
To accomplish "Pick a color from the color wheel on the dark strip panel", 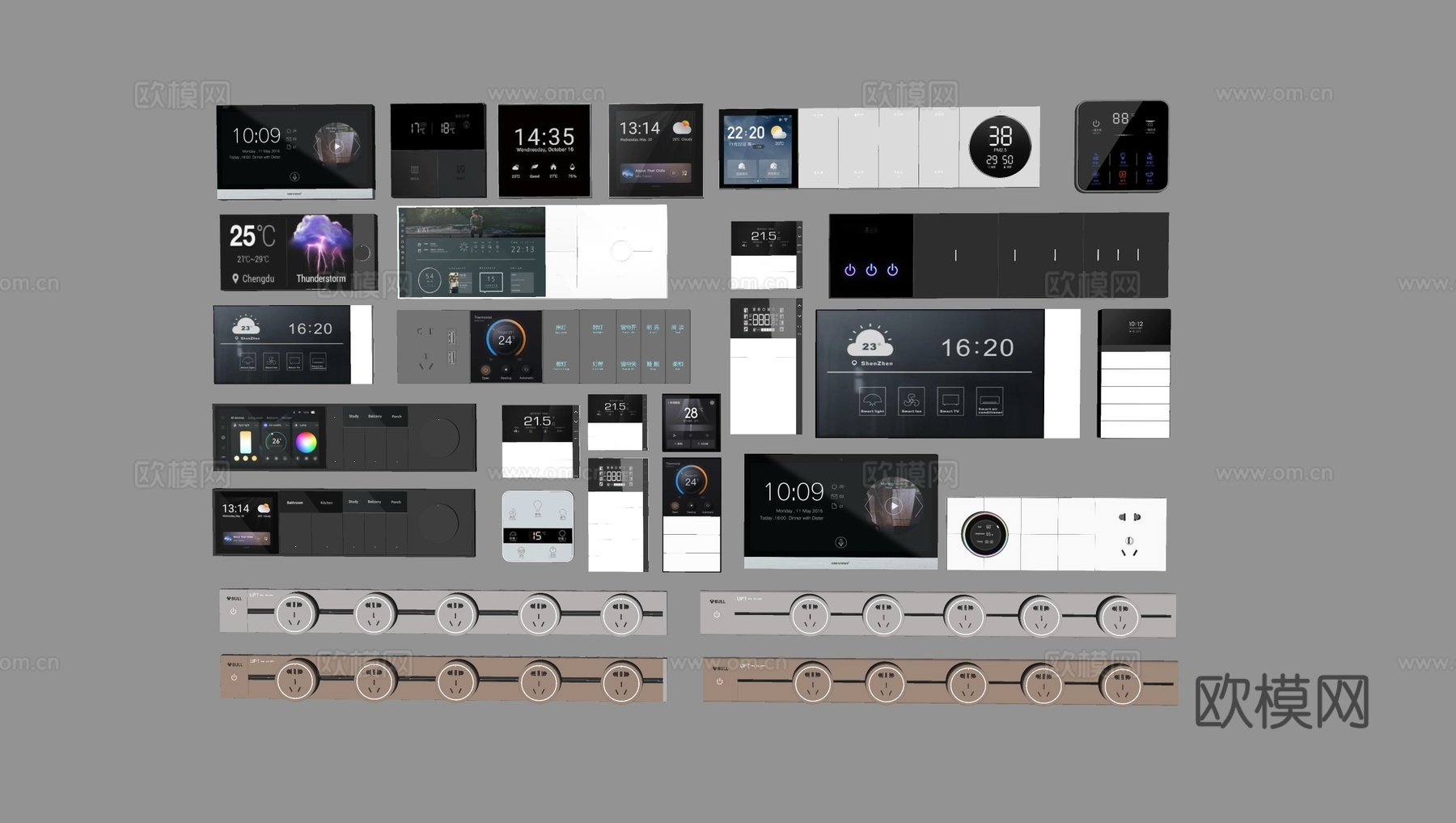I will [306, 442].
